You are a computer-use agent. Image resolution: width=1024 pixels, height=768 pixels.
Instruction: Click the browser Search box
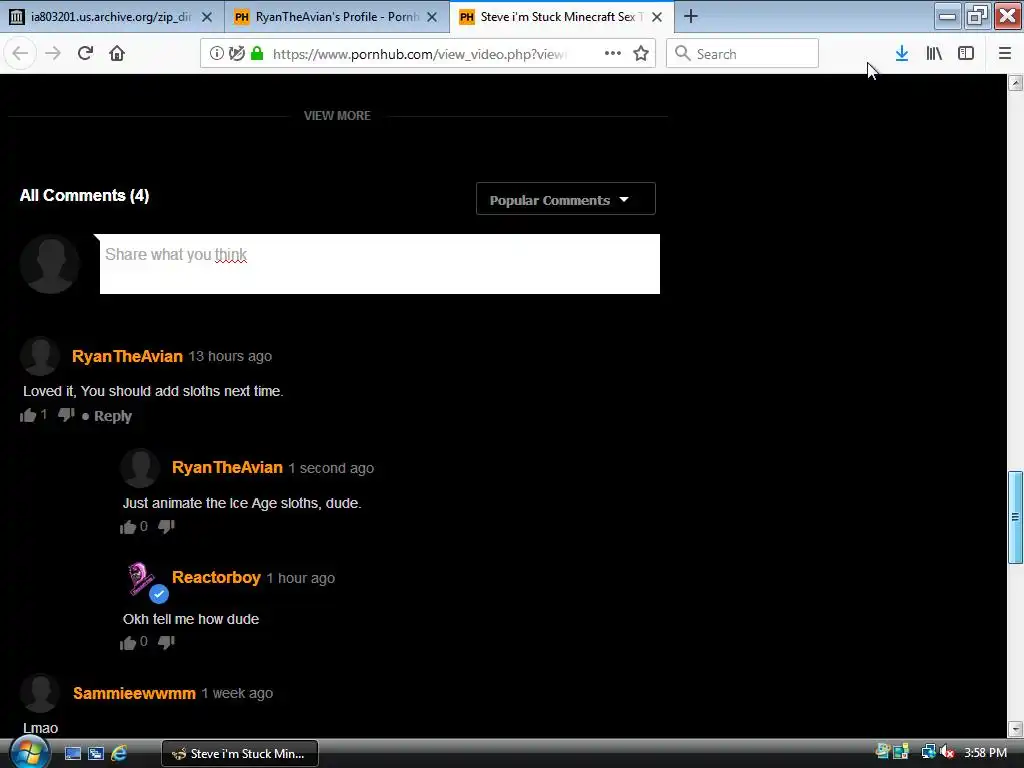[742, 54]
